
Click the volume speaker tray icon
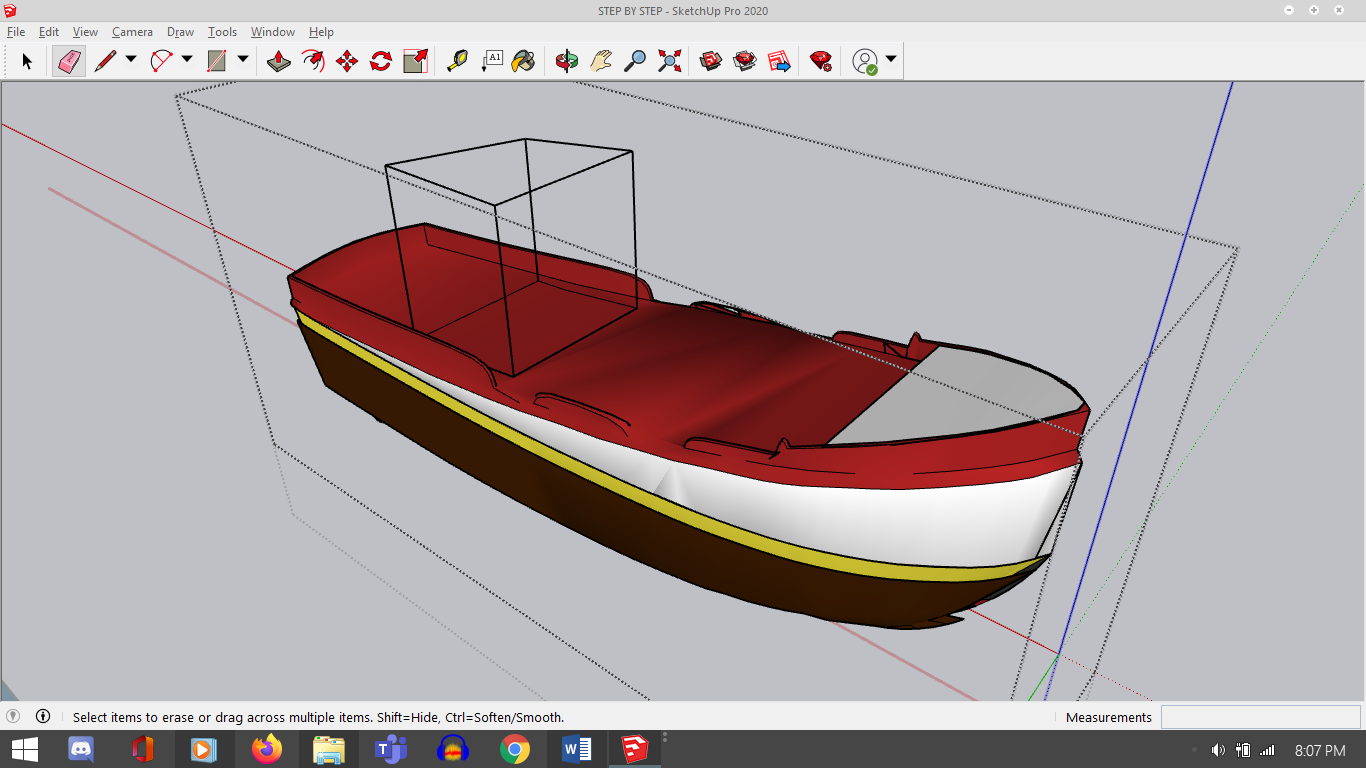point(1218,750)
